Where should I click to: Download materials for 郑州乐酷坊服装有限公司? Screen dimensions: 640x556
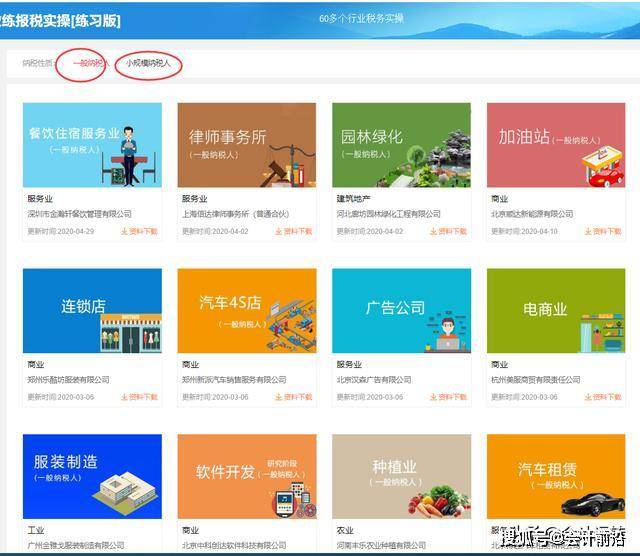(139, 397)
